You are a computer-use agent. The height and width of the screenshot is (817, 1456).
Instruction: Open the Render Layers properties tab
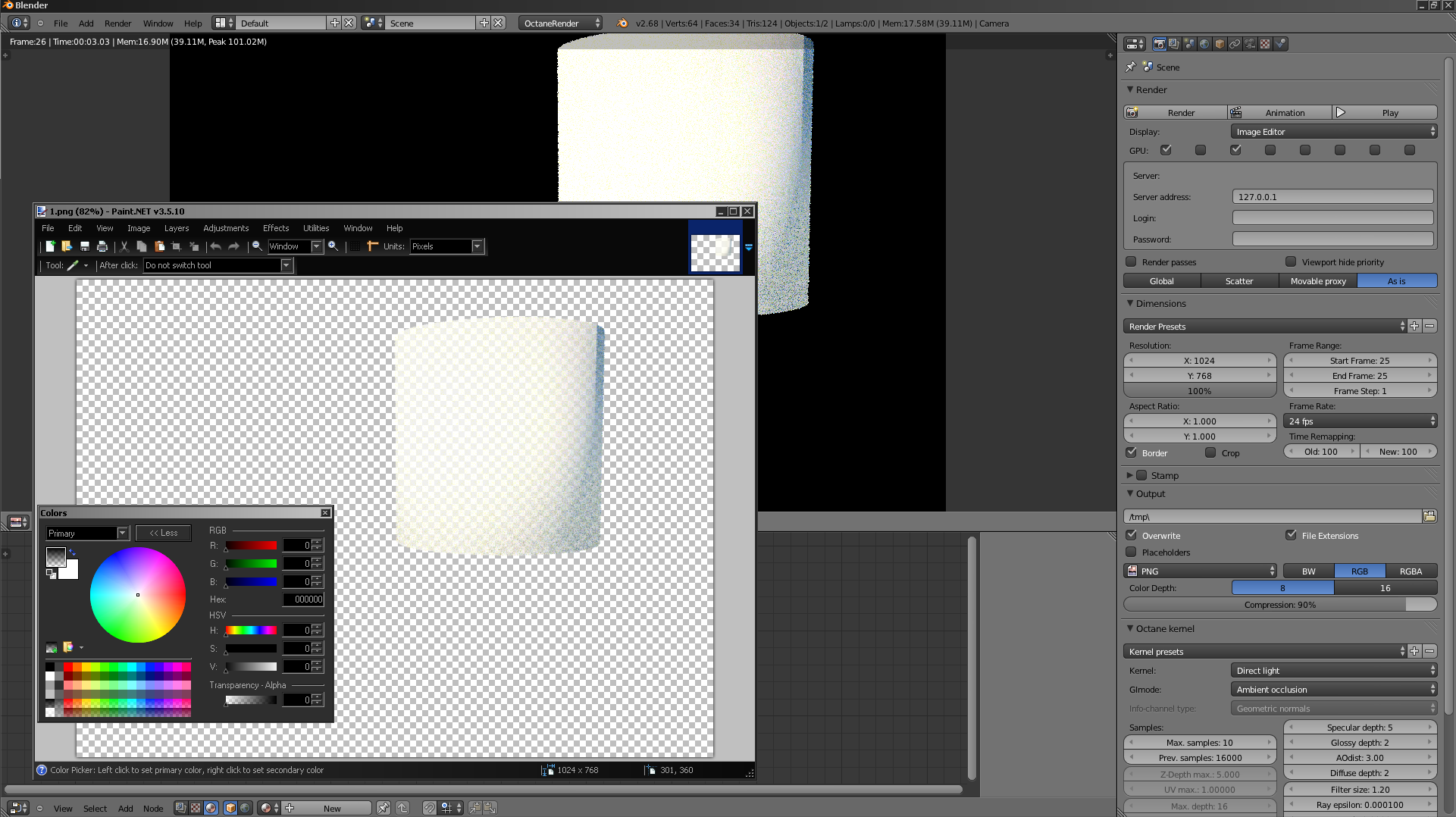pyautogui.click(x=1174, y=44)
